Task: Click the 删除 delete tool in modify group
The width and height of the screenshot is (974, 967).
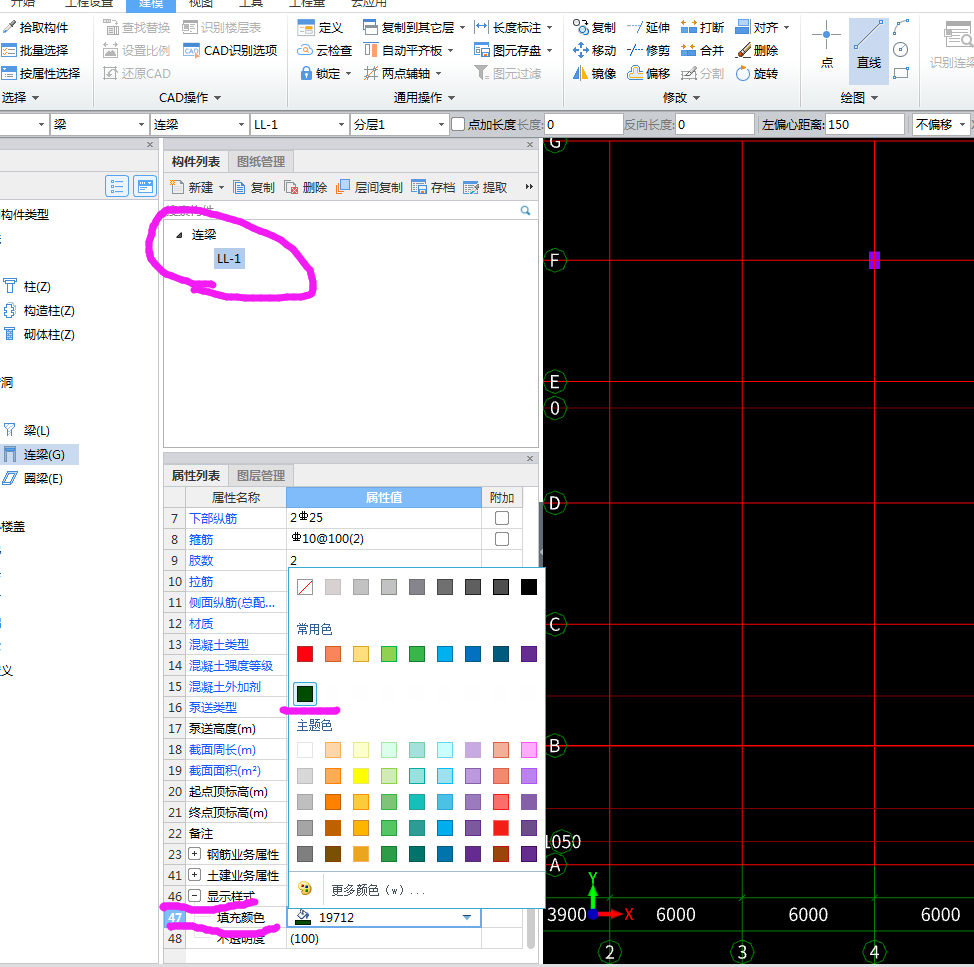Action: (757, 50)
